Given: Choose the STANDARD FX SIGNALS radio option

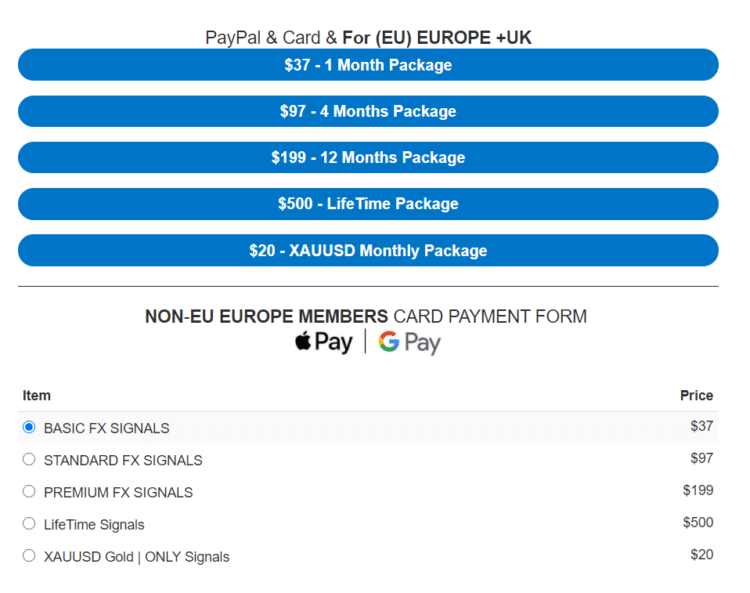Looking at the screenshot, I should tap(29, 460).
